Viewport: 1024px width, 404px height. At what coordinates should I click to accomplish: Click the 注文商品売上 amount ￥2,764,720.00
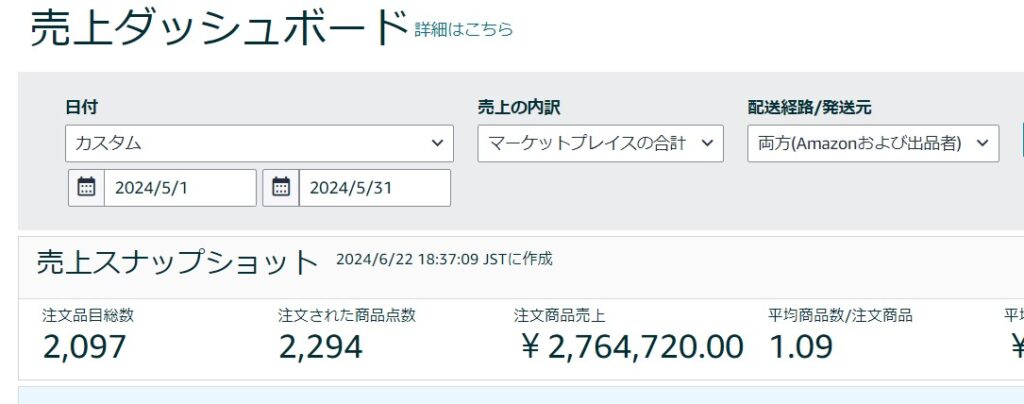pyautogui.click(x=632, y=347)
